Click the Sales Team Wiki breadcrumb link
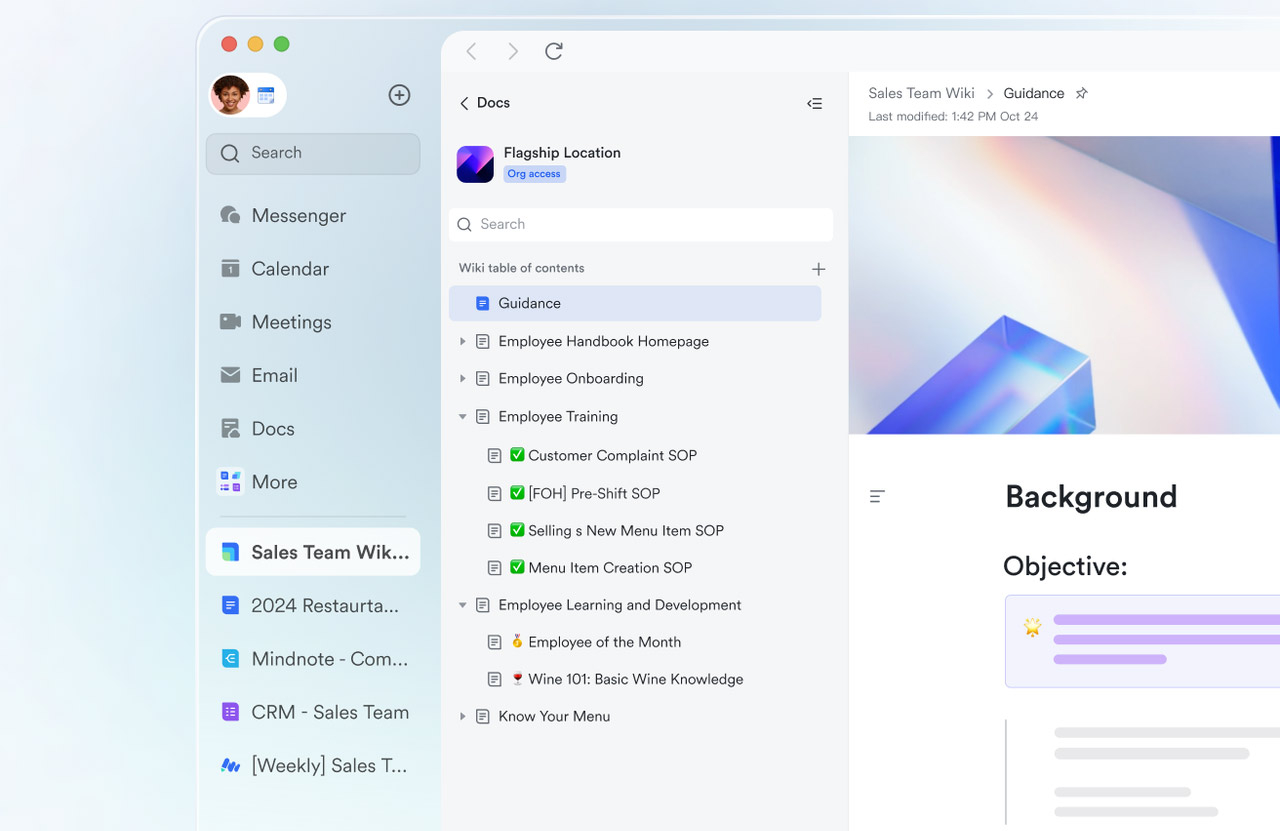The height and width of the screenshot is (831, 1280). pos(921,93)
